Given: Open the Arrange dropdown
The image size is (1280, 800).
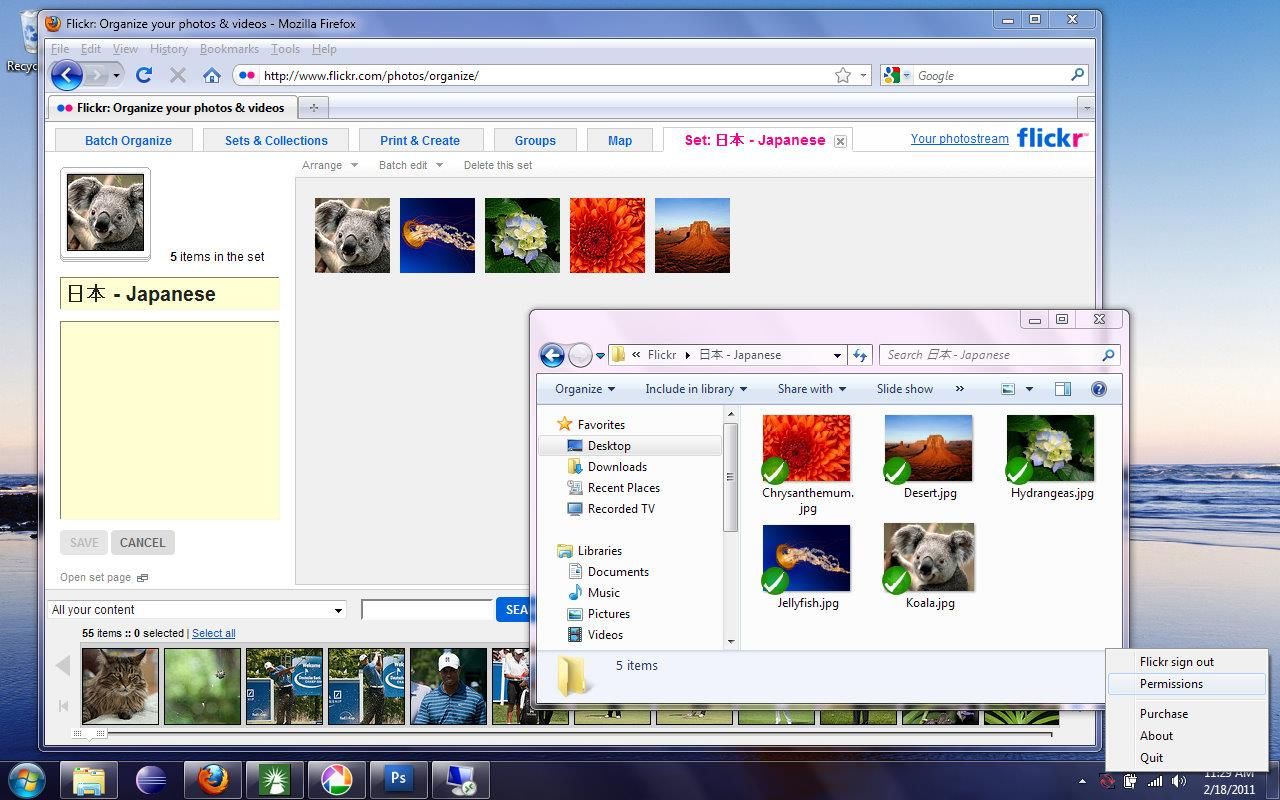Looking at the screenshot, I should [329, 165].
